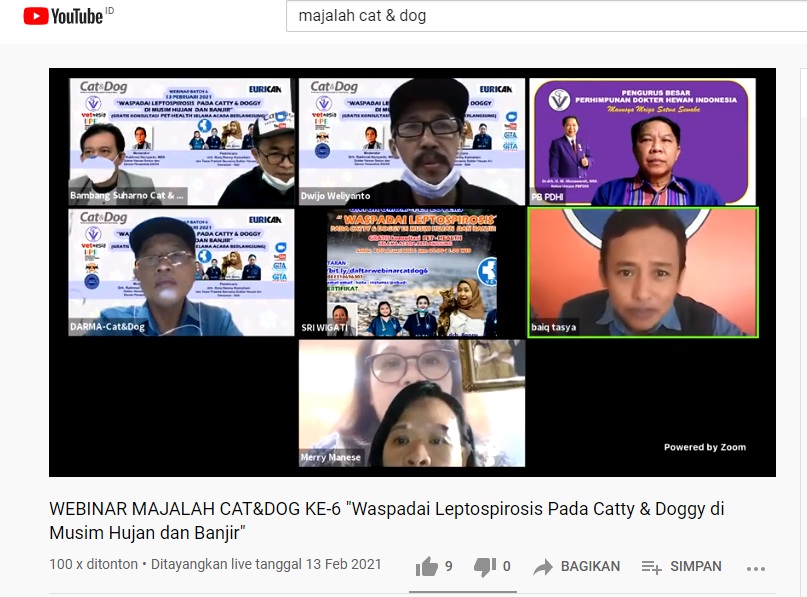Screen dimensions: 807x597
Task: Click the like count number 9
Action: pyautogui.click(x=449, y=566)
